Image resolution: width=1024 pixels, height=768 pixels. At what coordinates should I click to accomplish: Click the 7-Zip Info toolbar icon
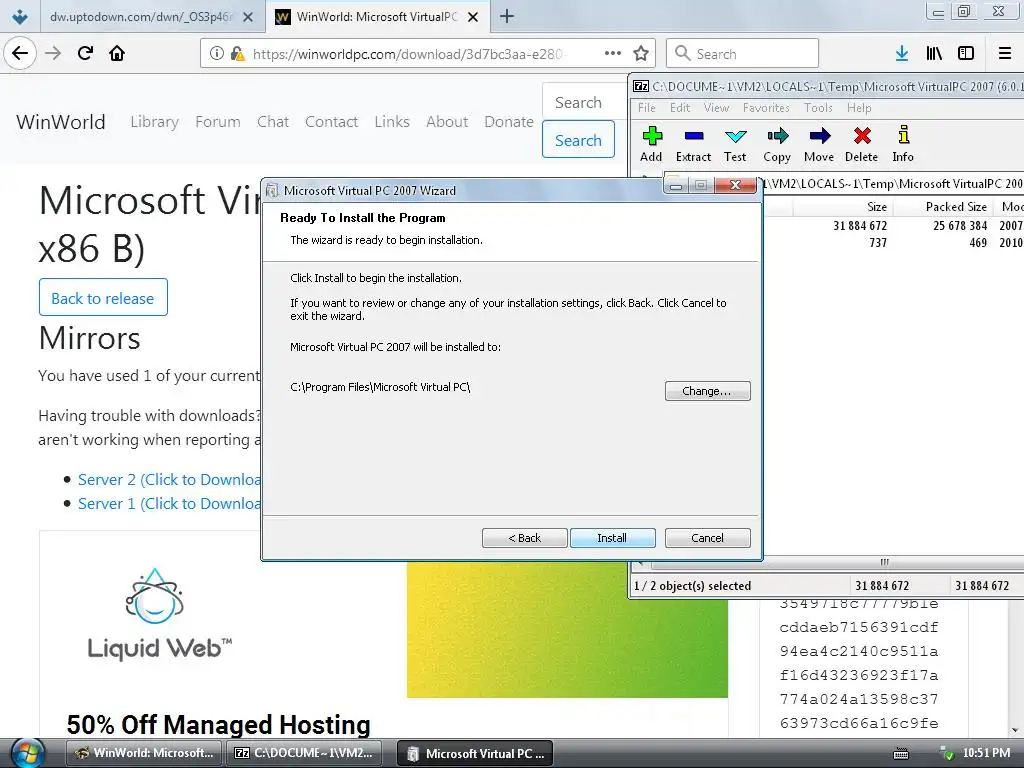pos(903,135)
